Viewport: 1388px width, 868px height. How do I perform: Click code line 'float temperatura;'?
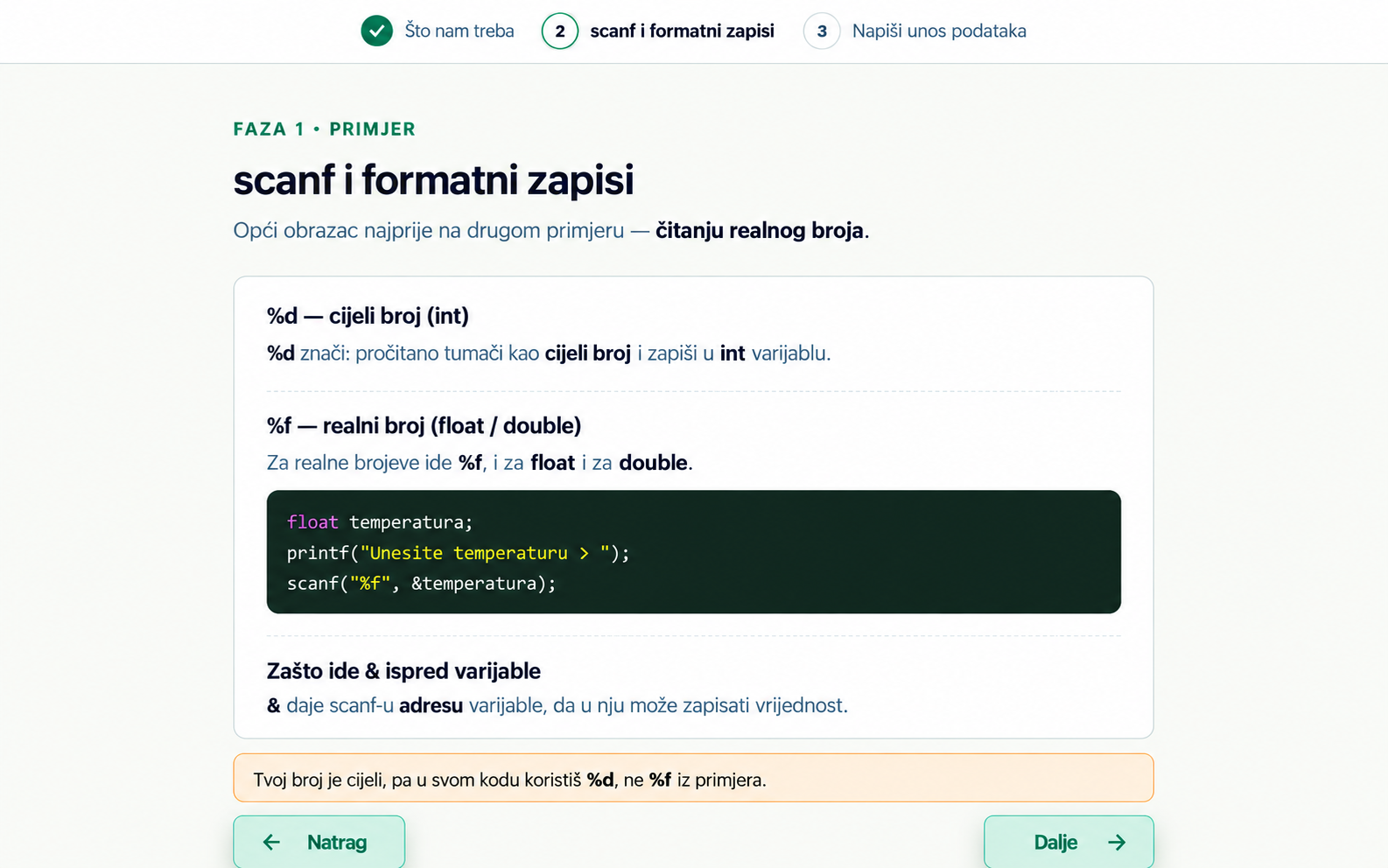click(380, 522)
